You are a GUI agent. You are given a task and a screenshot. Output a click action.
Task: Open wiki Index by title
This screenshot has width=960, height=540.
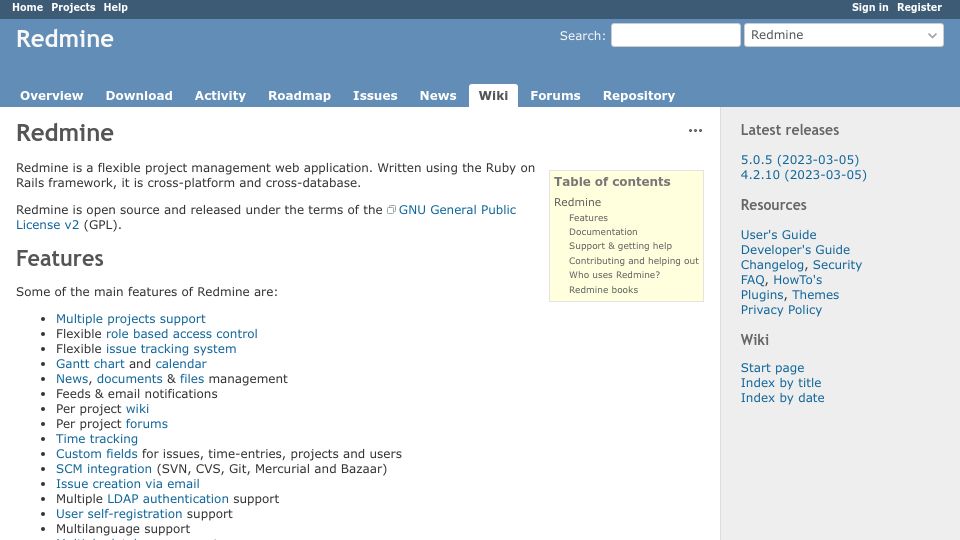click(x=781, y=383)
